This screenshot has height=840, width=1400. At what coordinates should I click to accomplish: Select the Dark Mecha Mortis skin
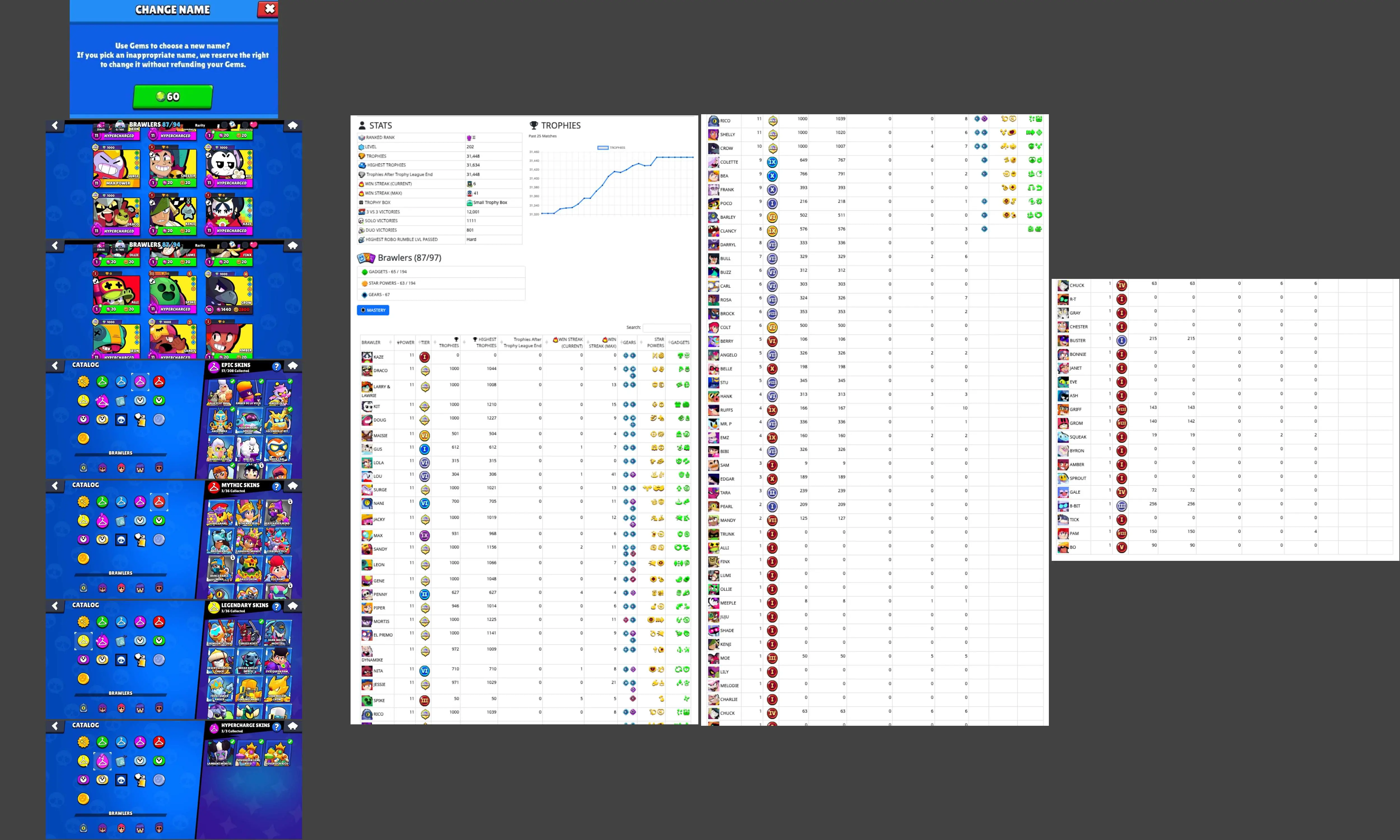pos(277,633)
